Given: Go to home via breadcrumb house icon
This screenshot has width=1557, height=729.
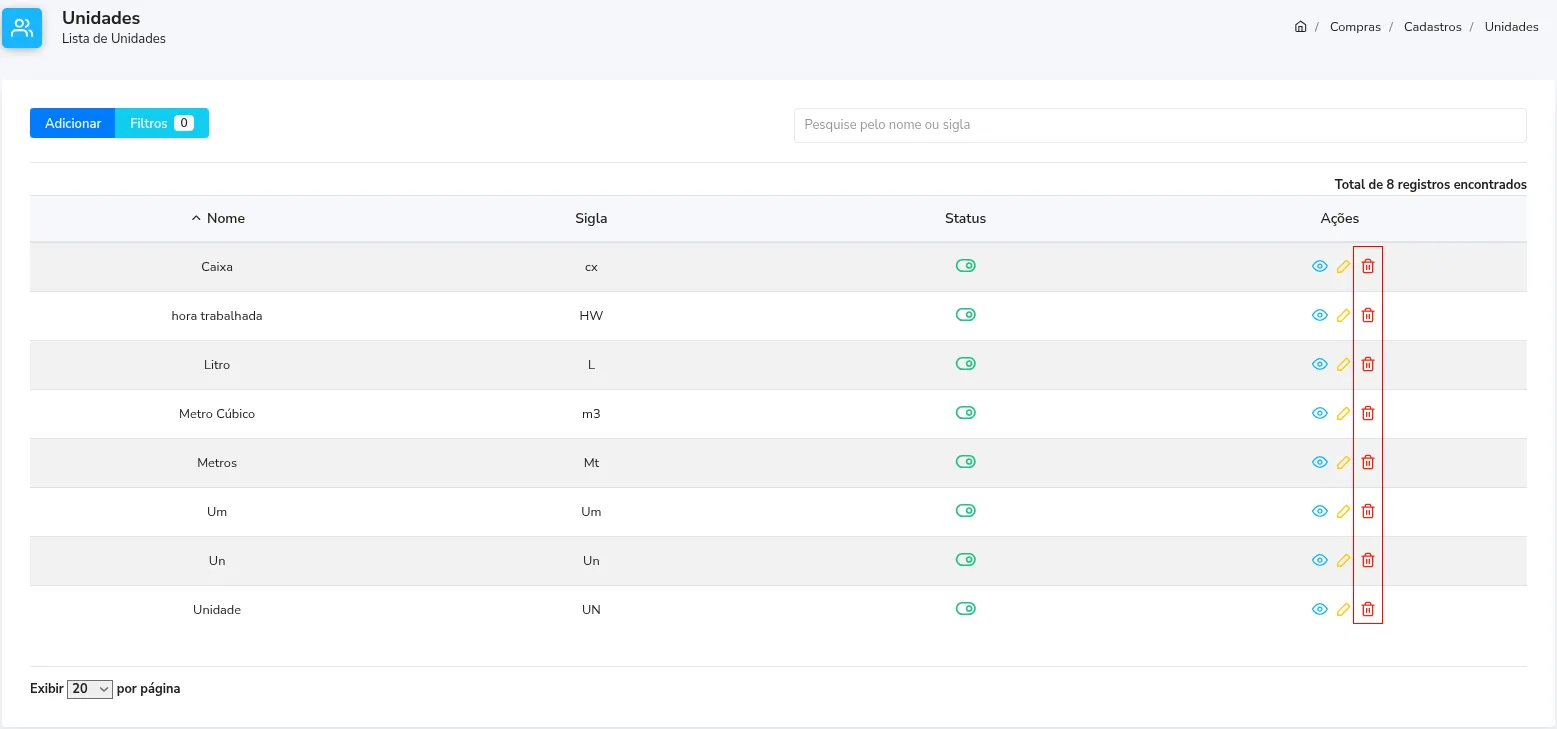Looking at the screenshot, I should click(1300, 27).
